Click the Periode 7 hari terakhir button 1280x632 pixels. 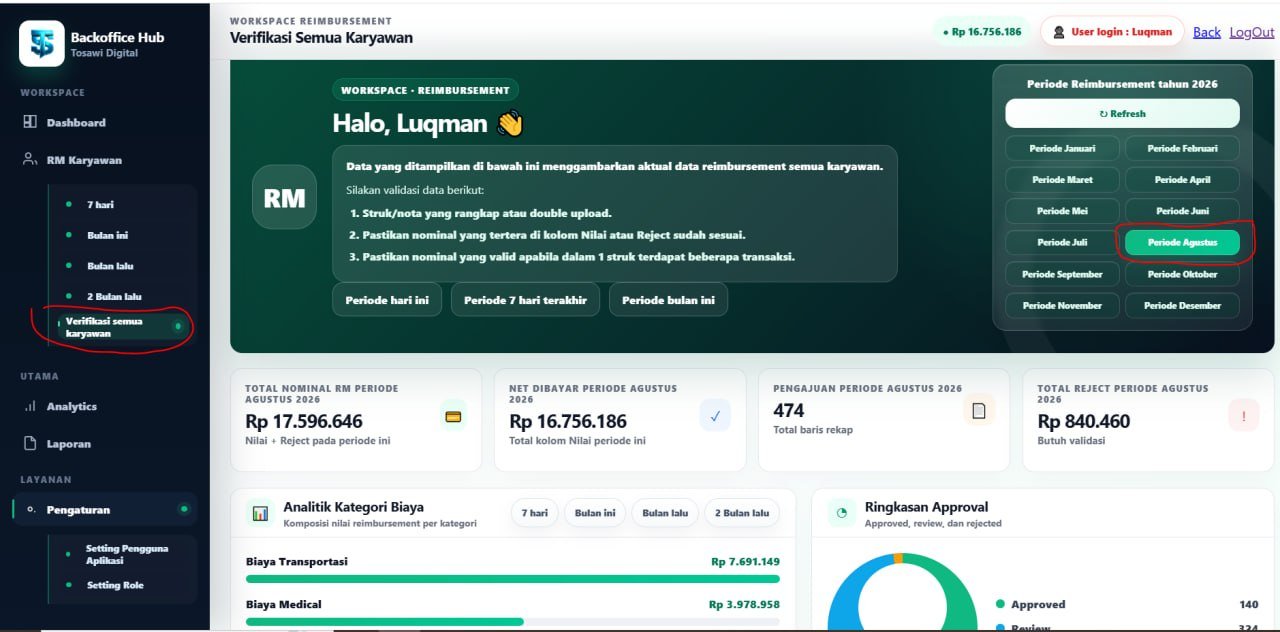click(525, 300)
